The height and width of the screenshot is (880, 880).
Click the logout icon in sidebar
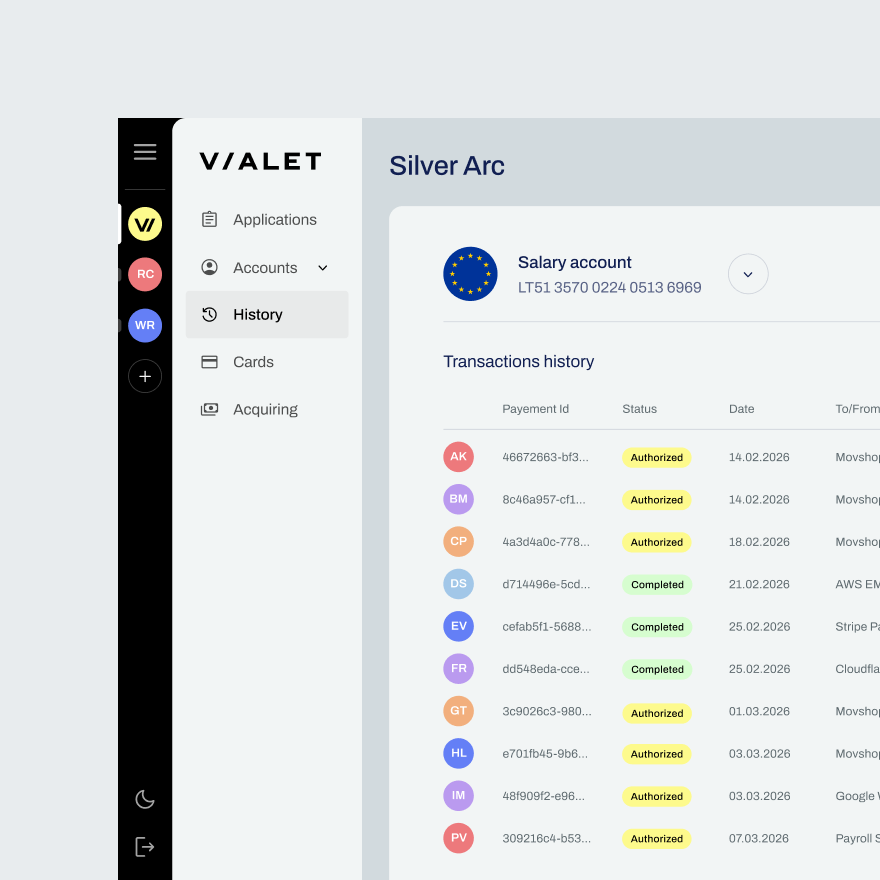(145, 847)
